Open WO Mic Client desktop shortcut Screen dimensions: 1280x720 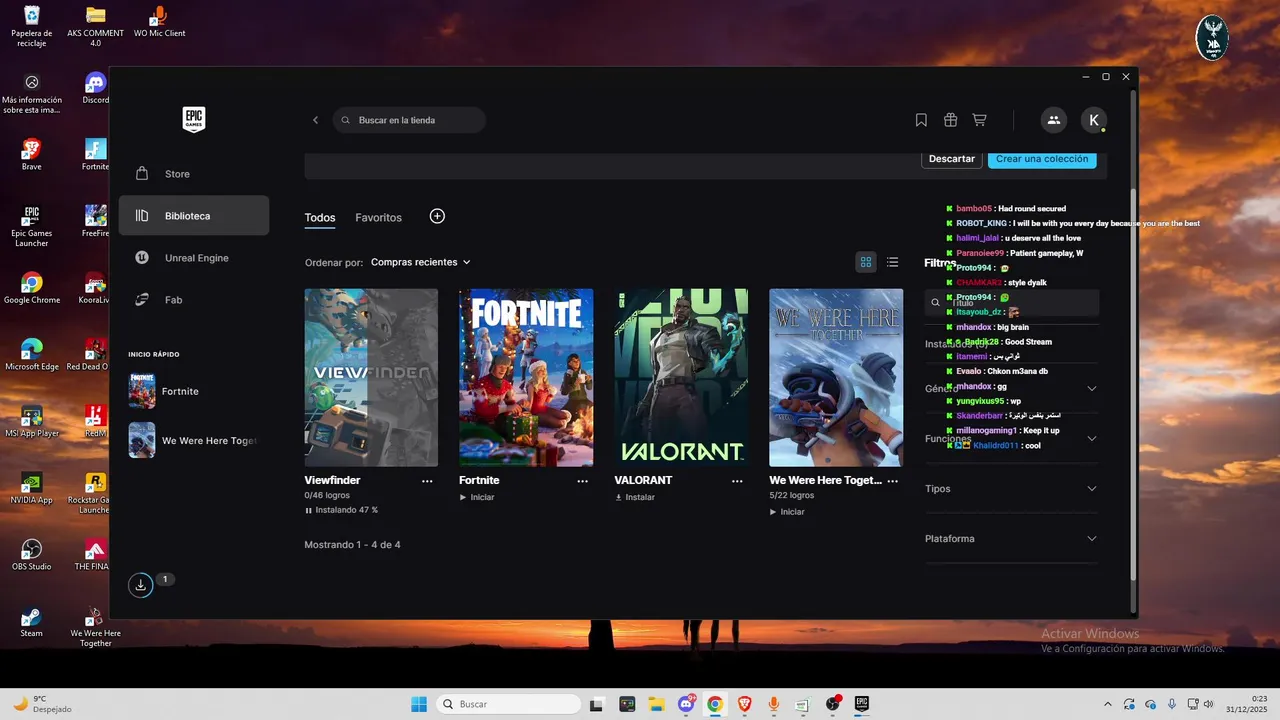pyautogui.click(x=159, y=22)
